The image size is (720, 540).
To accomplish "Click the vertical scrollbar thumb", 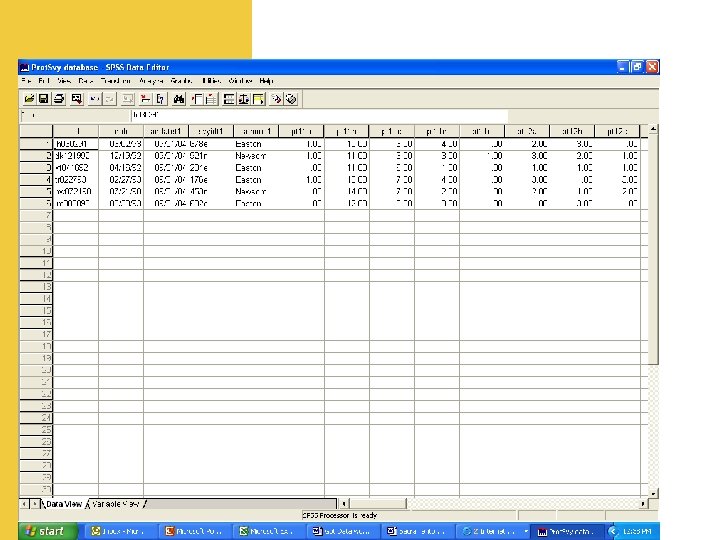I will 653,249.
